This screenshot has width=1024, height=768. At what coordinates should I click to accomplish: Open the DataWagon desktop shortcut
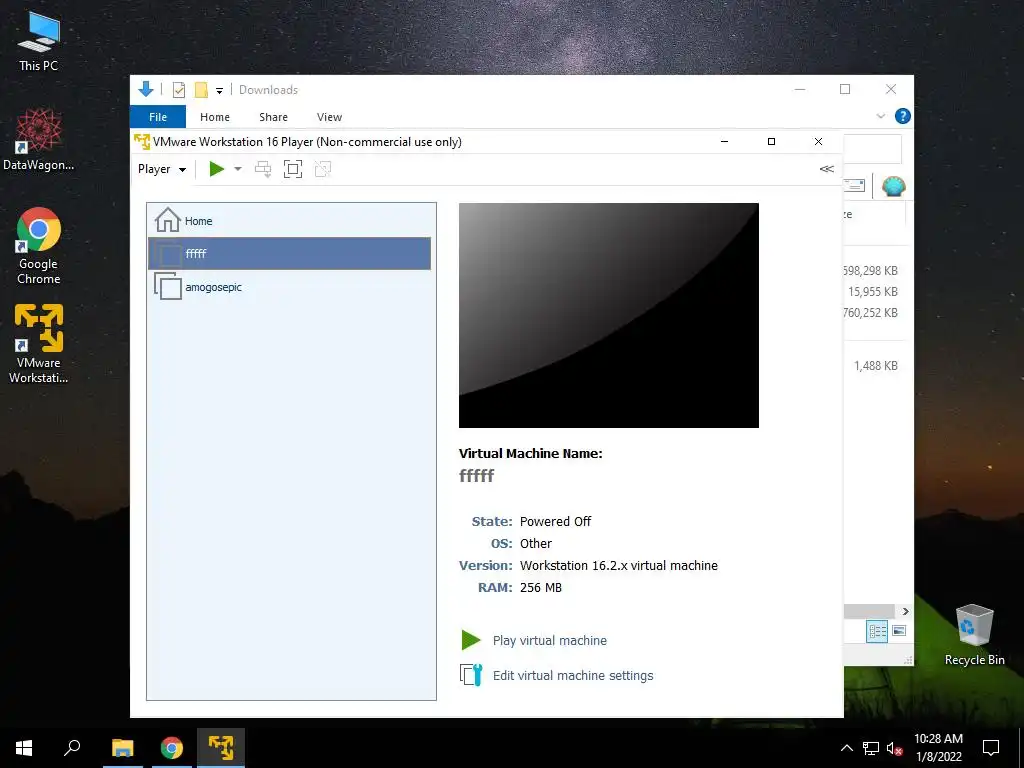(39, 140)
